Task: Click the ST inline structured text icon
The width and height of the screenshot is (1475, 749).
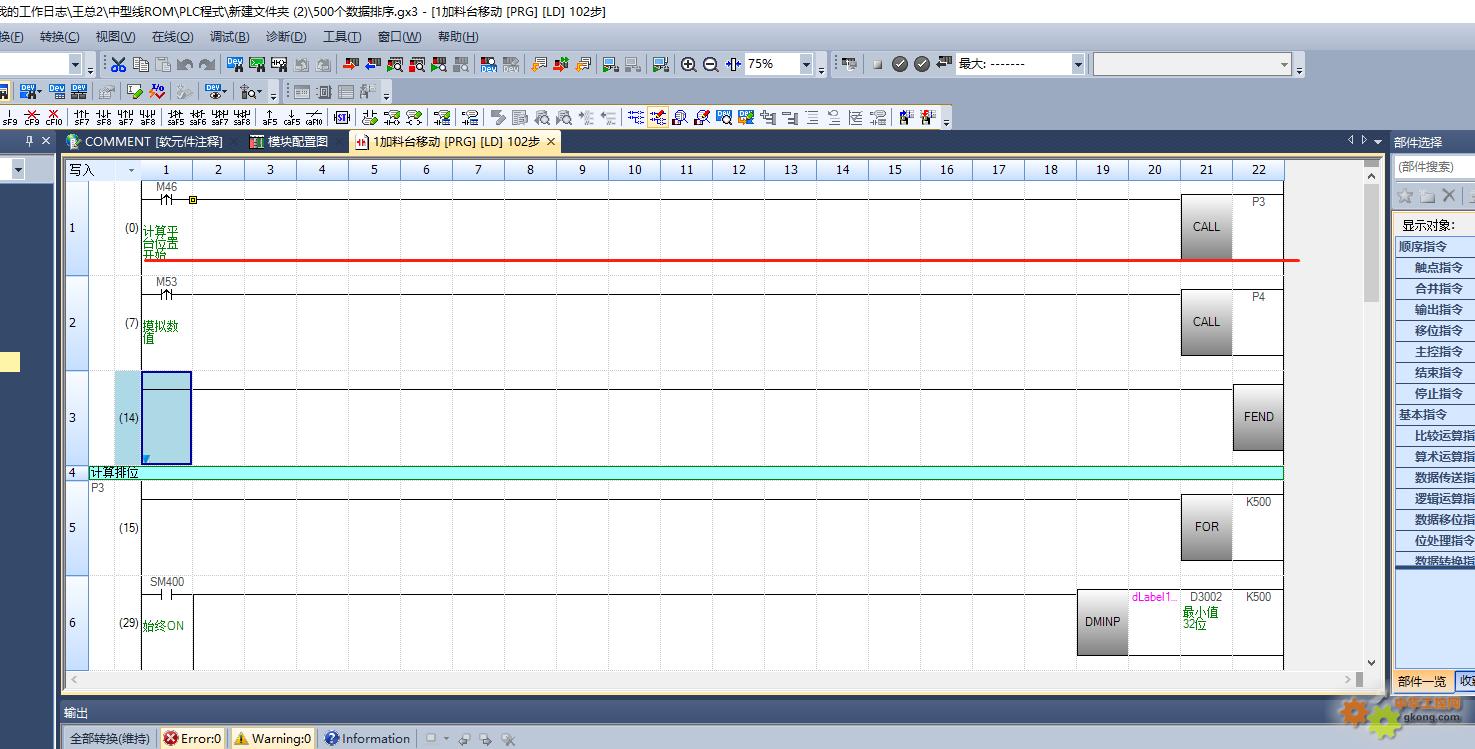Action: (x=342, y=118)
